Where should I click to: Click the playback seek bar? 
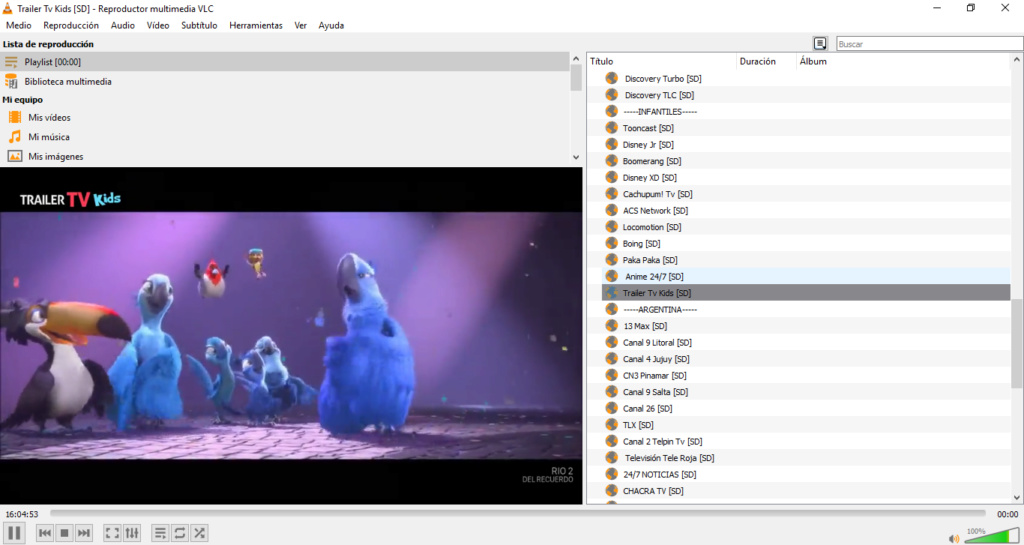point(517,514)
